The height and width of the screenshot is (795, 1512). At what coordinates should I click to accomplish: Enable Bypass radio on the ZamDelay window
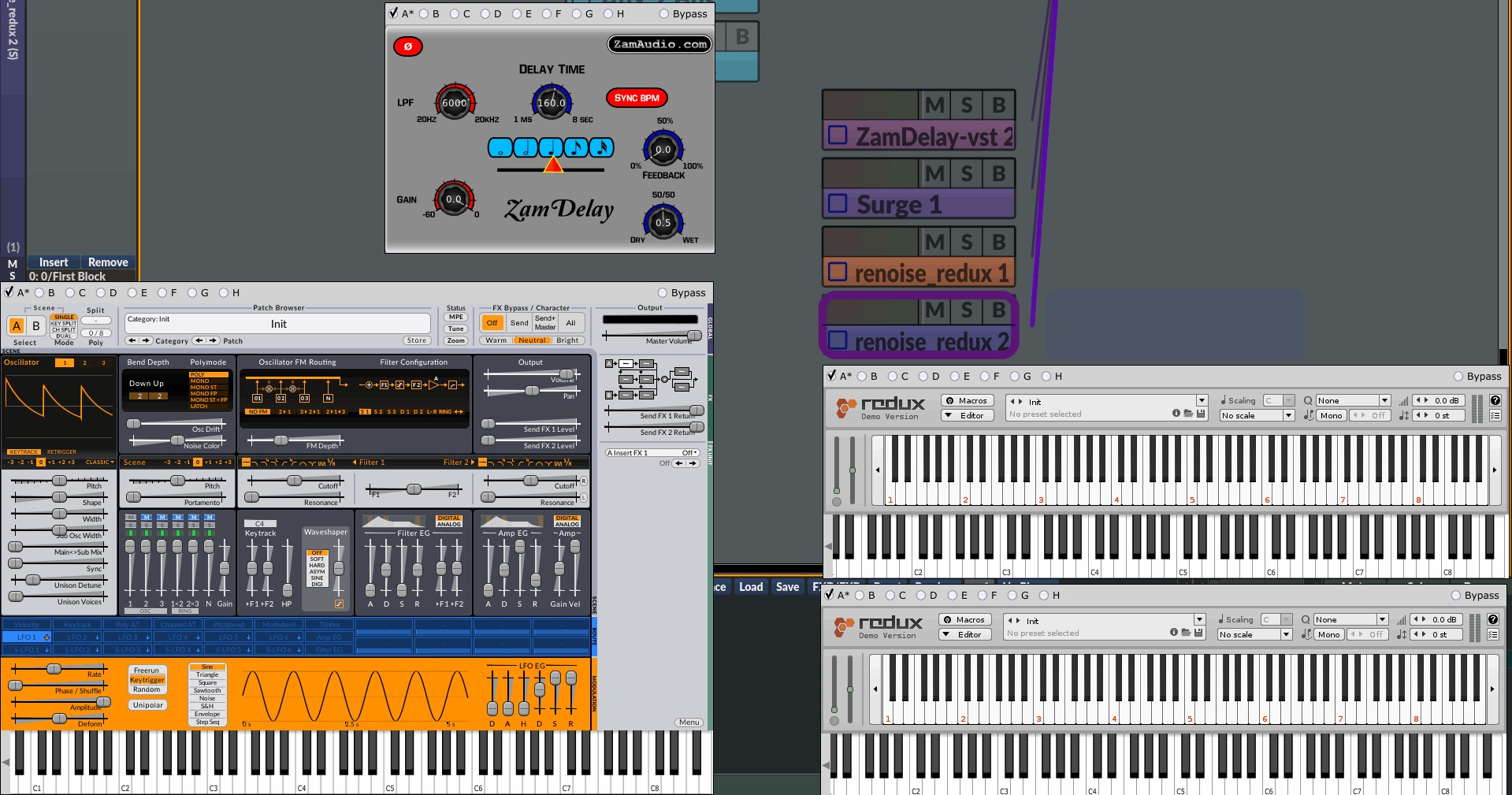coord(664,14)
